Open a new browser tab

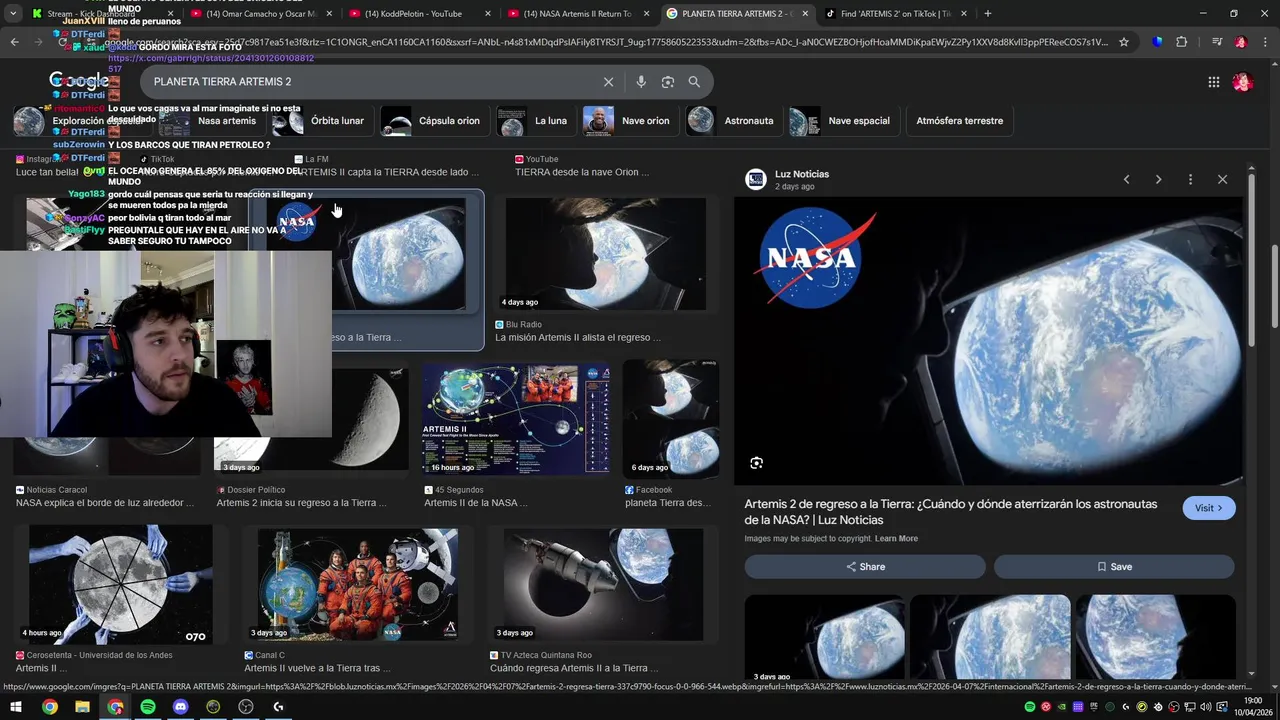coord(988,13)
